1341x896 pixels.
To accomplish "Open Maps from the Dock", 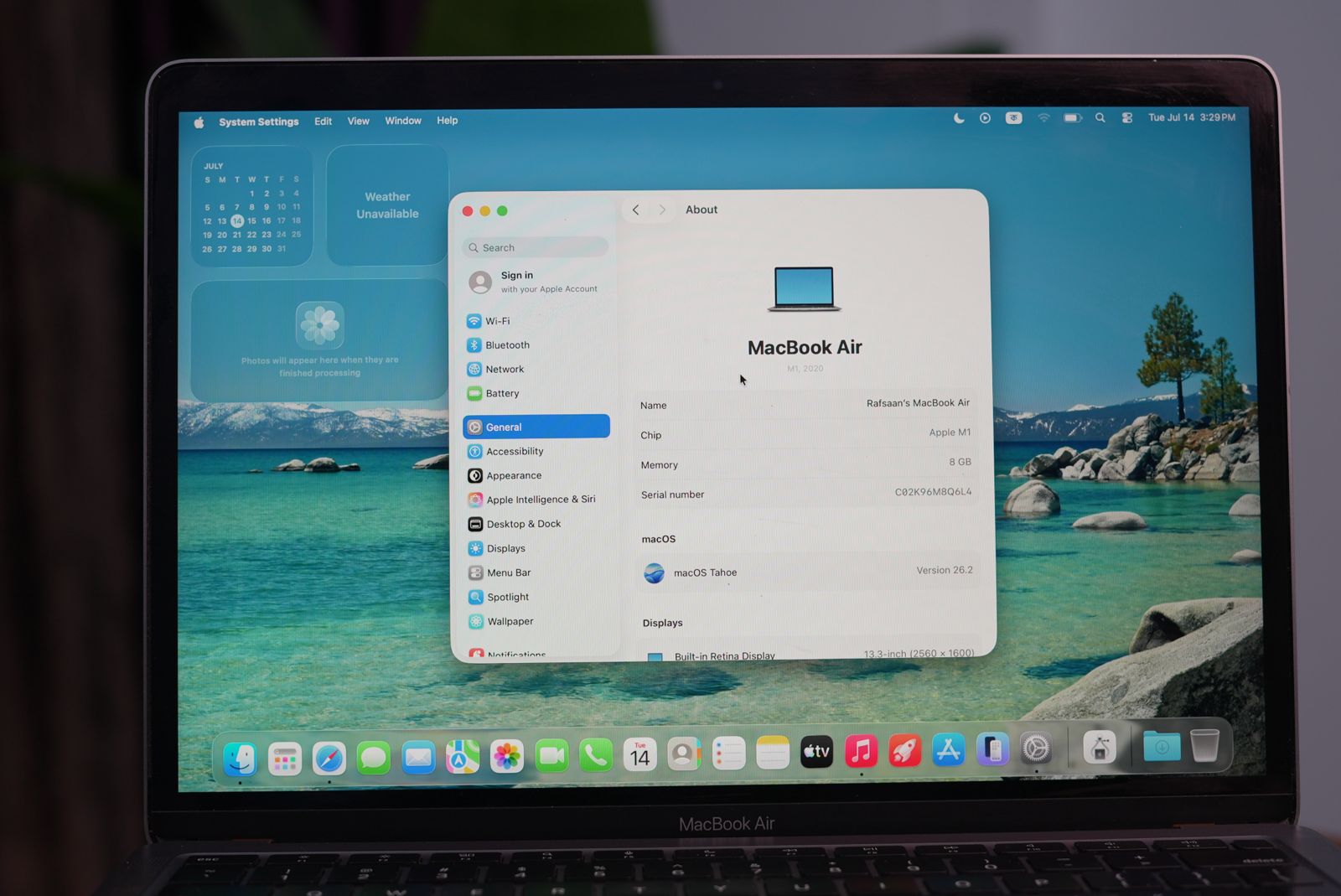I will [463, 758].
